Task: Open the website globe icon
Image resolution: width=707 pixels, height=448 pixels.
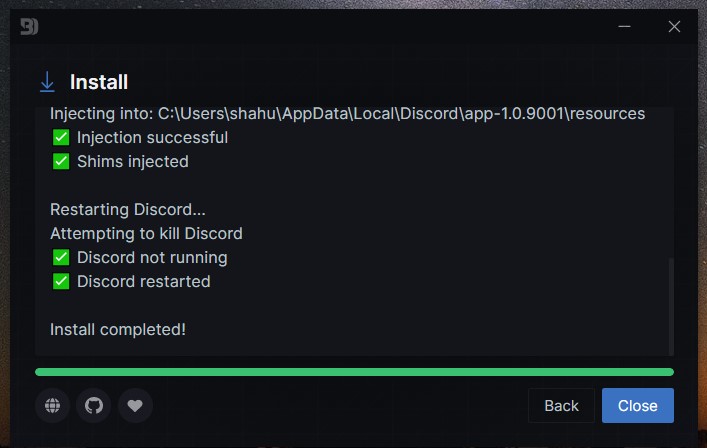Action: tap(52, 405)
